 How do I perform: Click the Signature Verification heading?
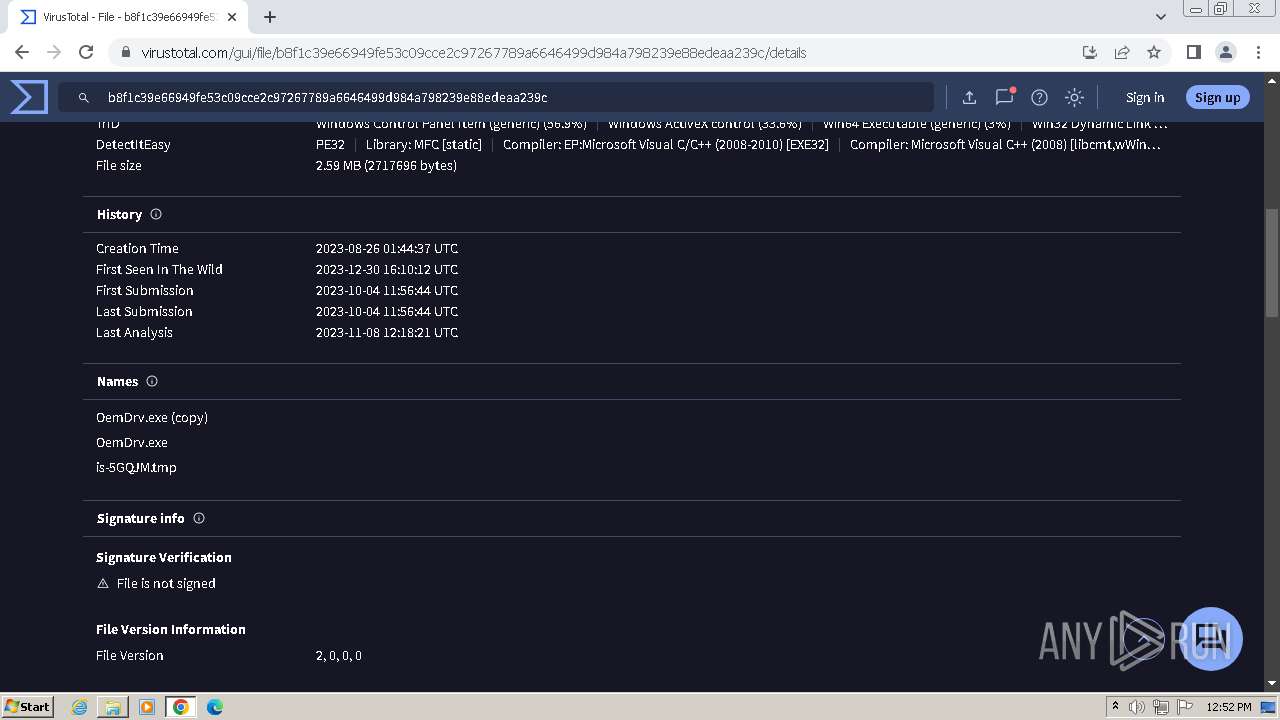pos(164,557)
